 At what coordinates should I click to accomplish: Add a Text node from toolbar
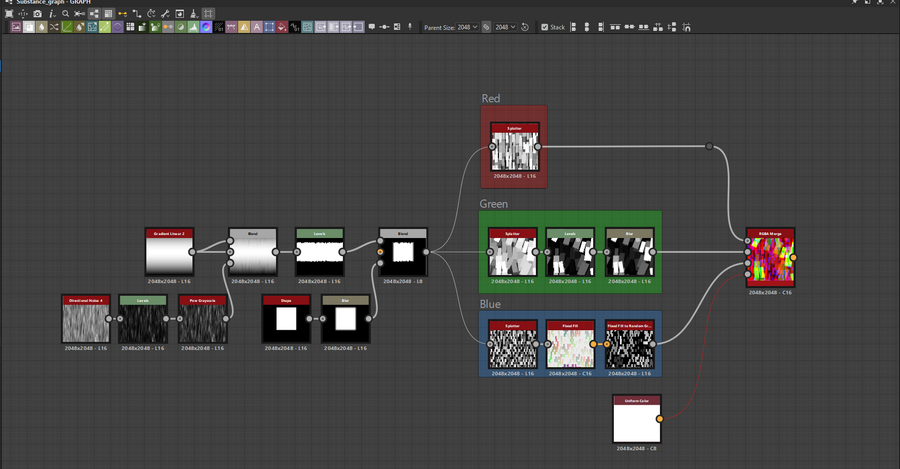257,27
